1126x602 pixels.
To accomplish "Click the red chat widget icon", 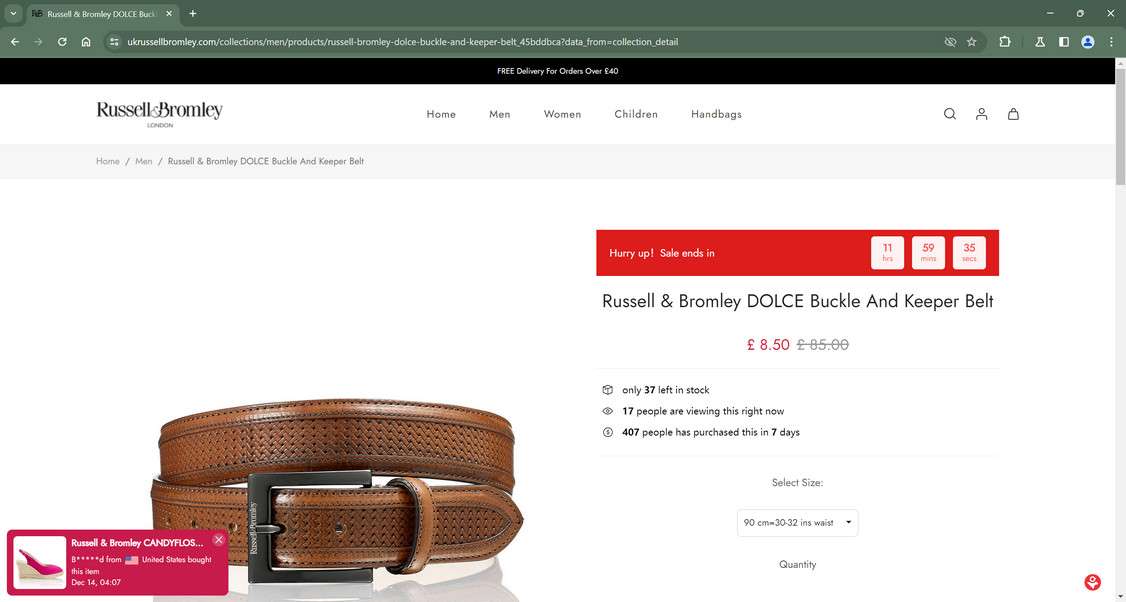I will (1092, 582).
